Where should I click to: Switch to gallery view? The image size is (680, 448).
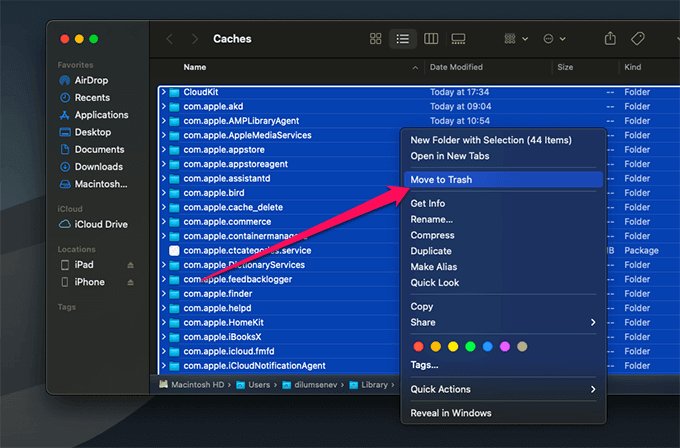(x=458, y=39)
